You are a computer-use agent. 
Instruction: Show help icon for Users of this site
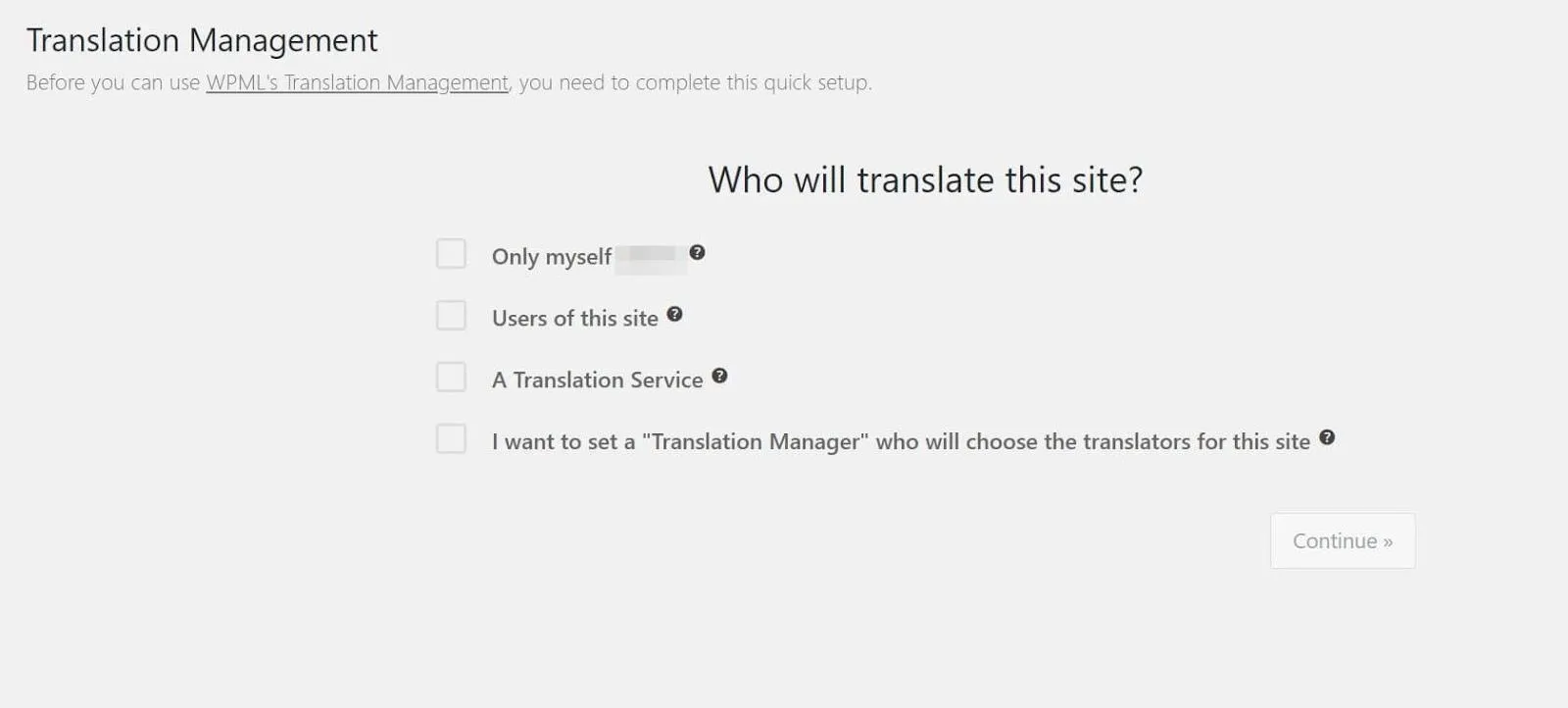[674, 314]
